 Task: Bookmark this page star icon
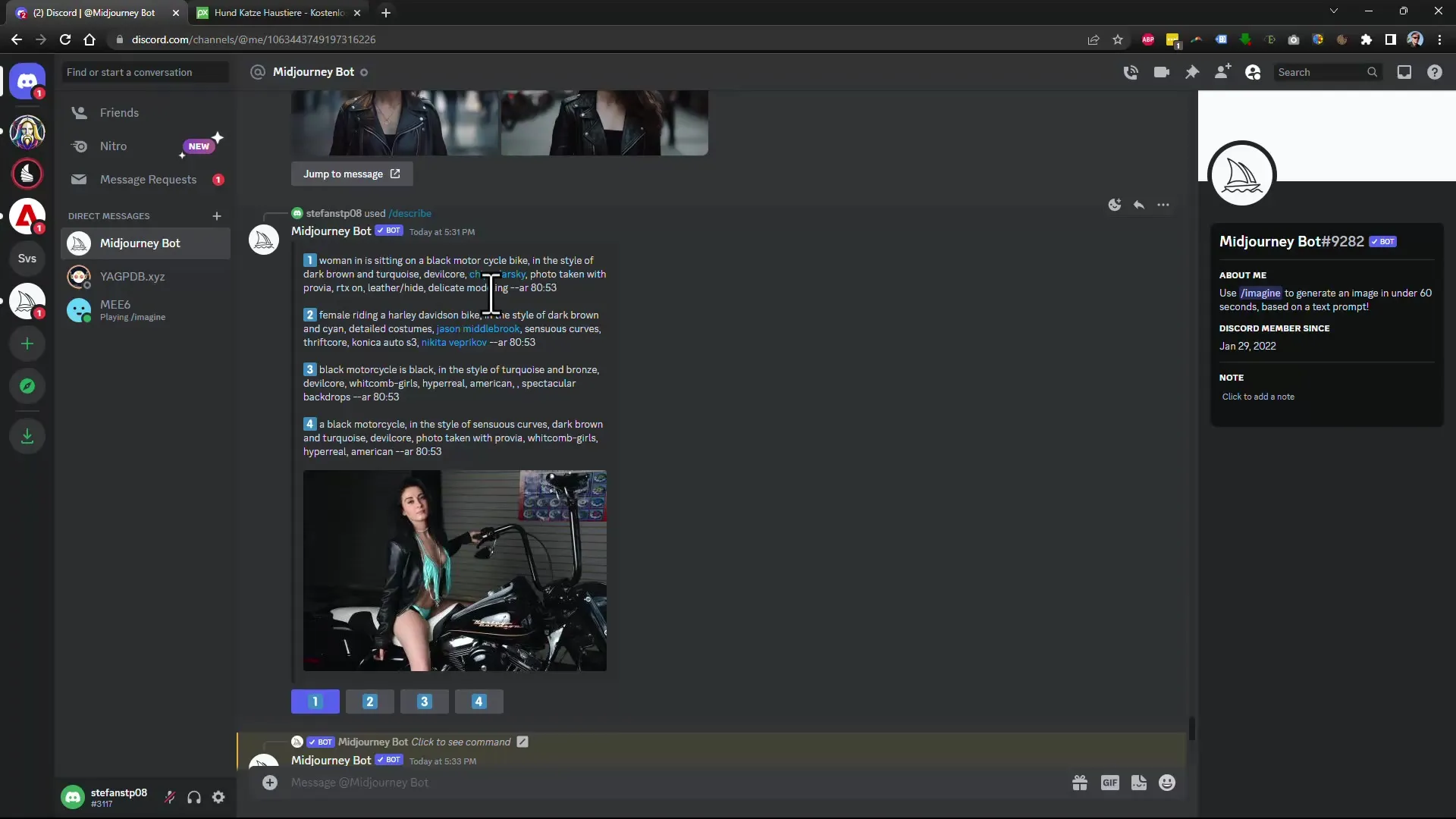(1118, 39)
